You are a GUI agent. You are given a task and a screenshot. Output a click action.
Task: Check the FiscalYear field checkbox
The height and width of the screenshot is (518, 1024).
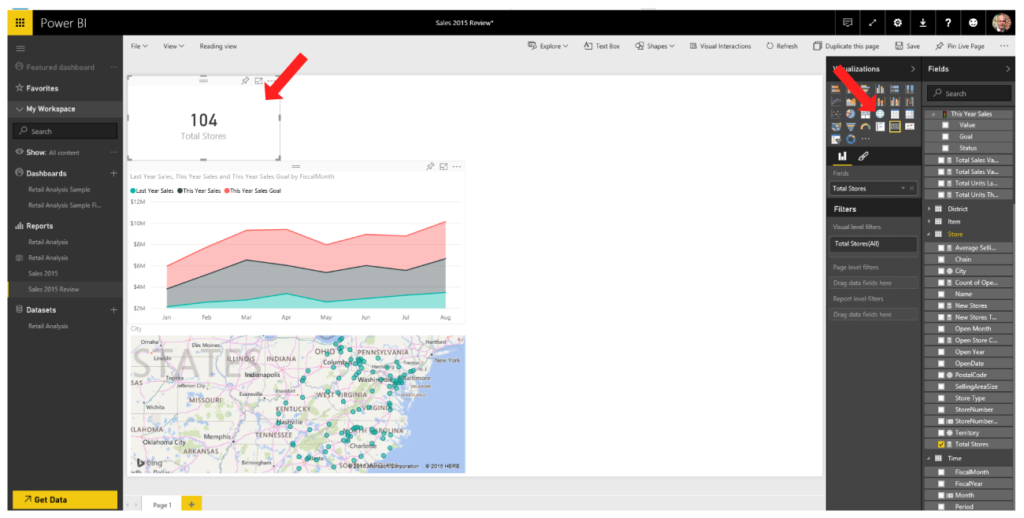coord(941,483)
